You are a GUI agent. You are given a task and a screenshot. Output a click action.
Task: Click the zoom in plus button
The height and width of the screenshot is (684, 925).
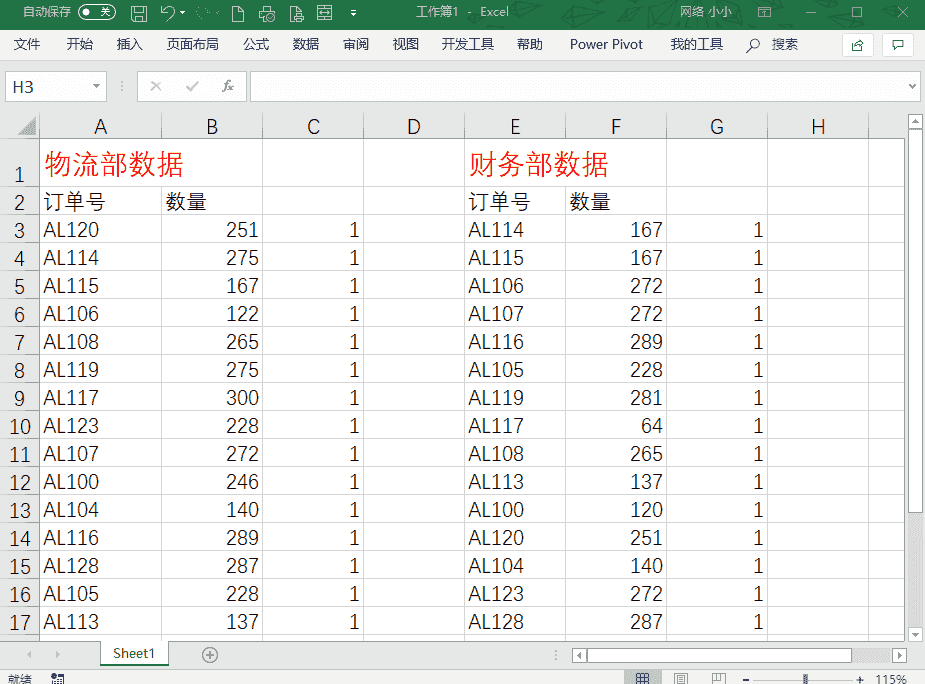click(860, 680)
